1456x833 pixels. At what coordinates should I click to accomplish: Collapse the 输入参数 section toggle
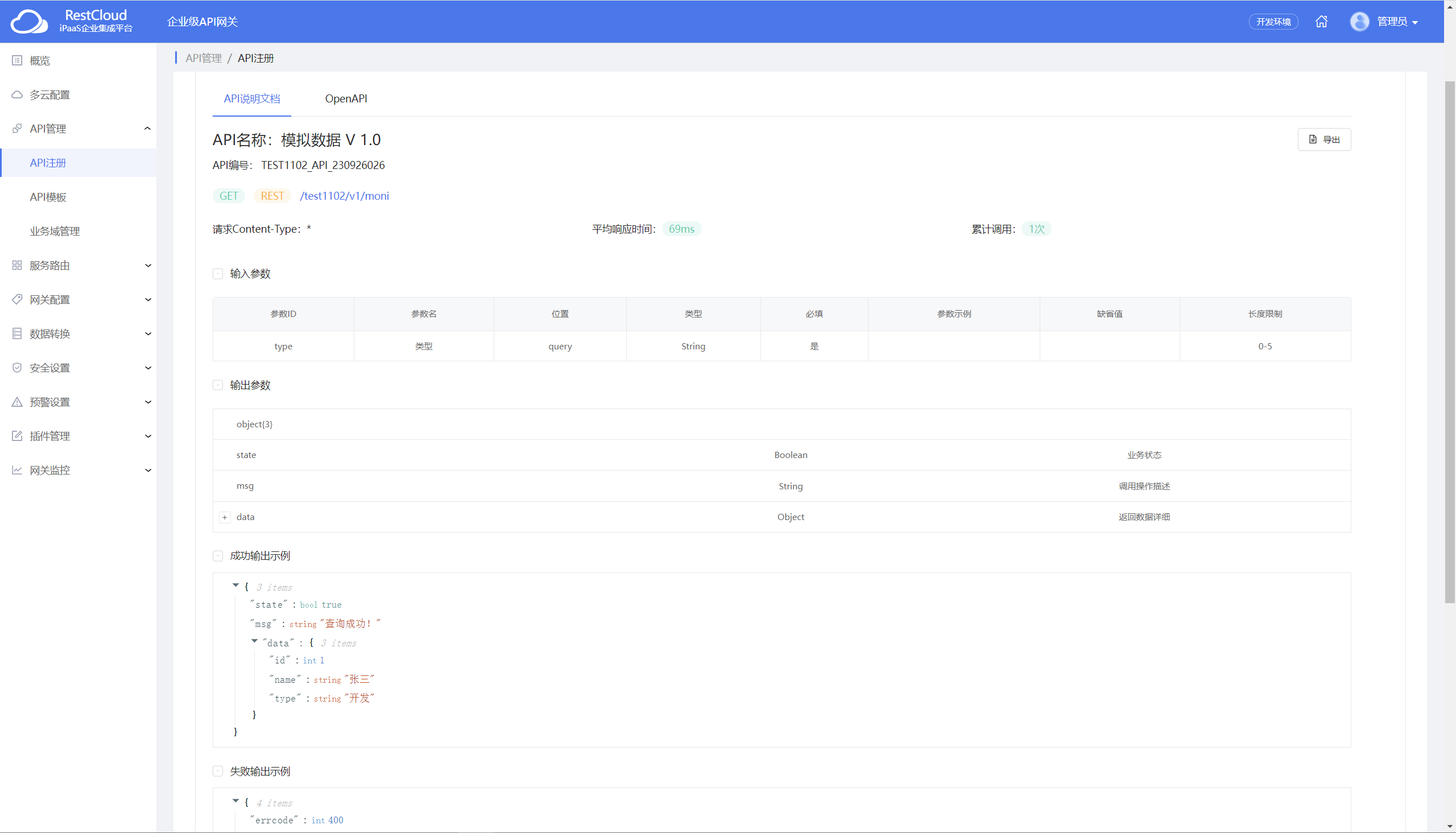(218, 274)
